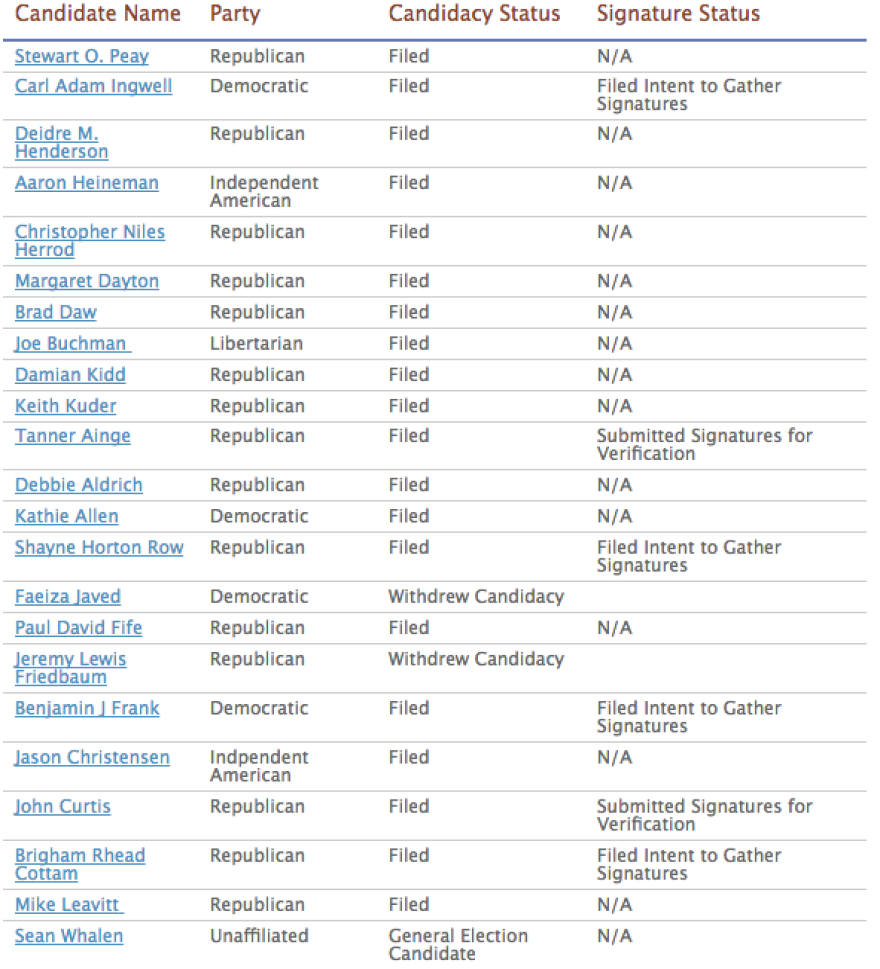Open the Brad Daw link

pyautogui.click(x=56, y=313)
